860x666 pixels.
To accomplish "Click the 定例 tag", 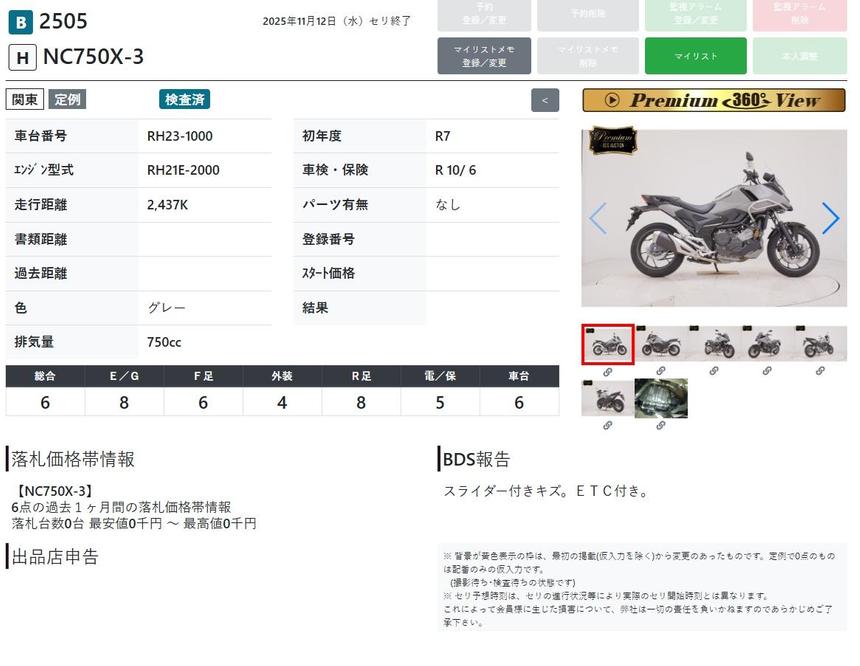I will (x=68, y=99).
